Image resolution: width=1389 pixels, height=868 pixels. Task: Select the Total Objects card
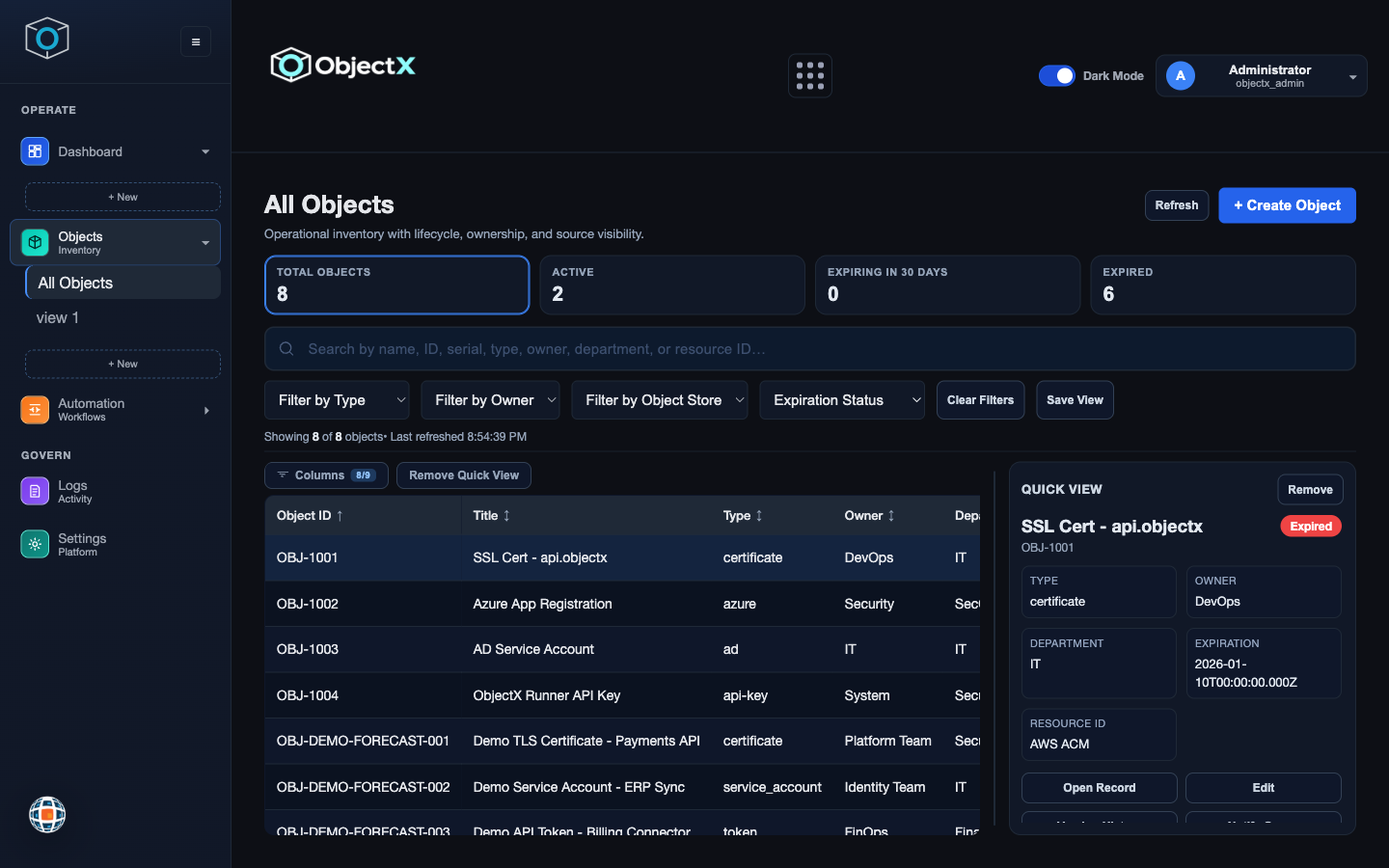397,285
